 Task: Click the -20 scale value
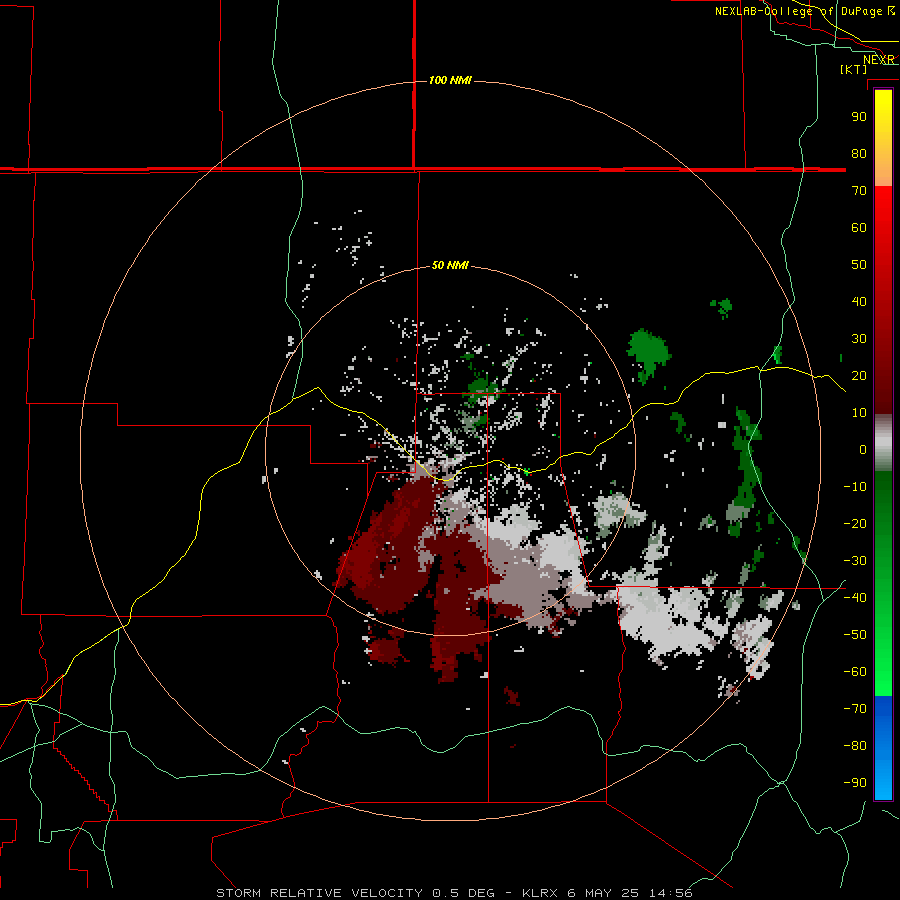(855, 523)
